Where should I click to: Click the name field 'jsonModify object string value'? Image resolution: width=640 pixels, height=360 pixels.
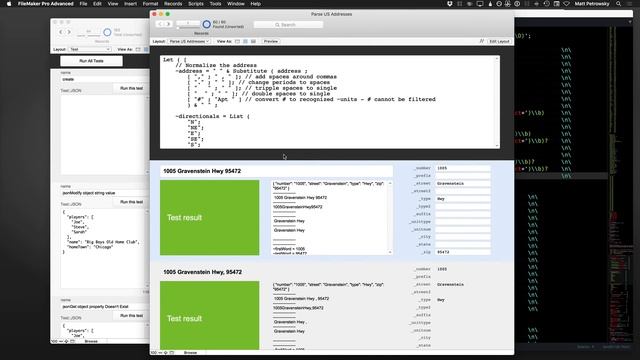pos(105,193)
